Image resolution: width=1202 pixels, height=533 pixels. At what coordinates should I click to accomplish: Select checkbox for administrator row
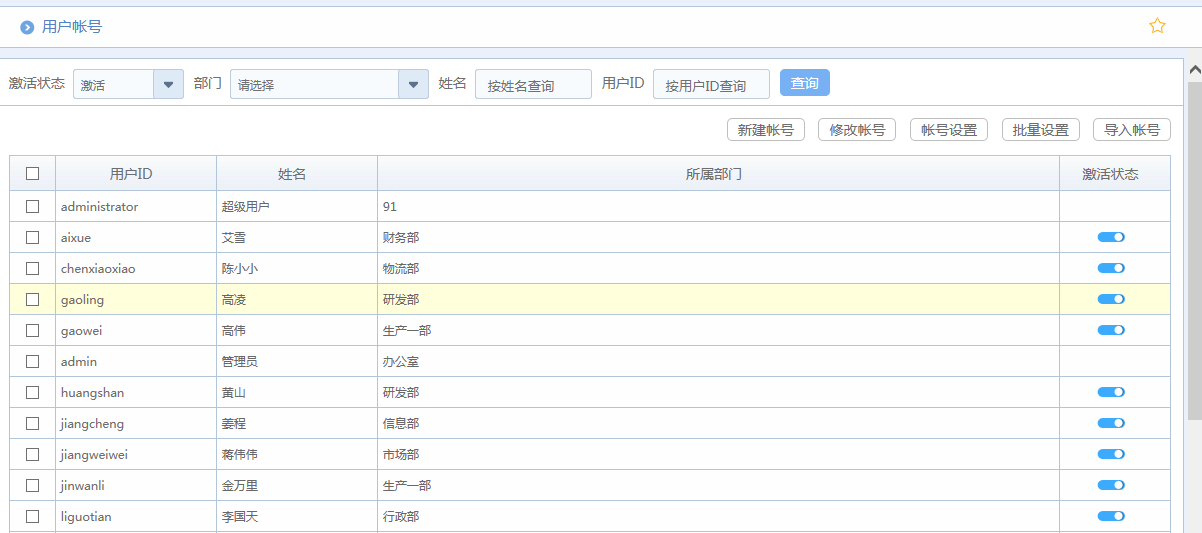tap(33, 206)
